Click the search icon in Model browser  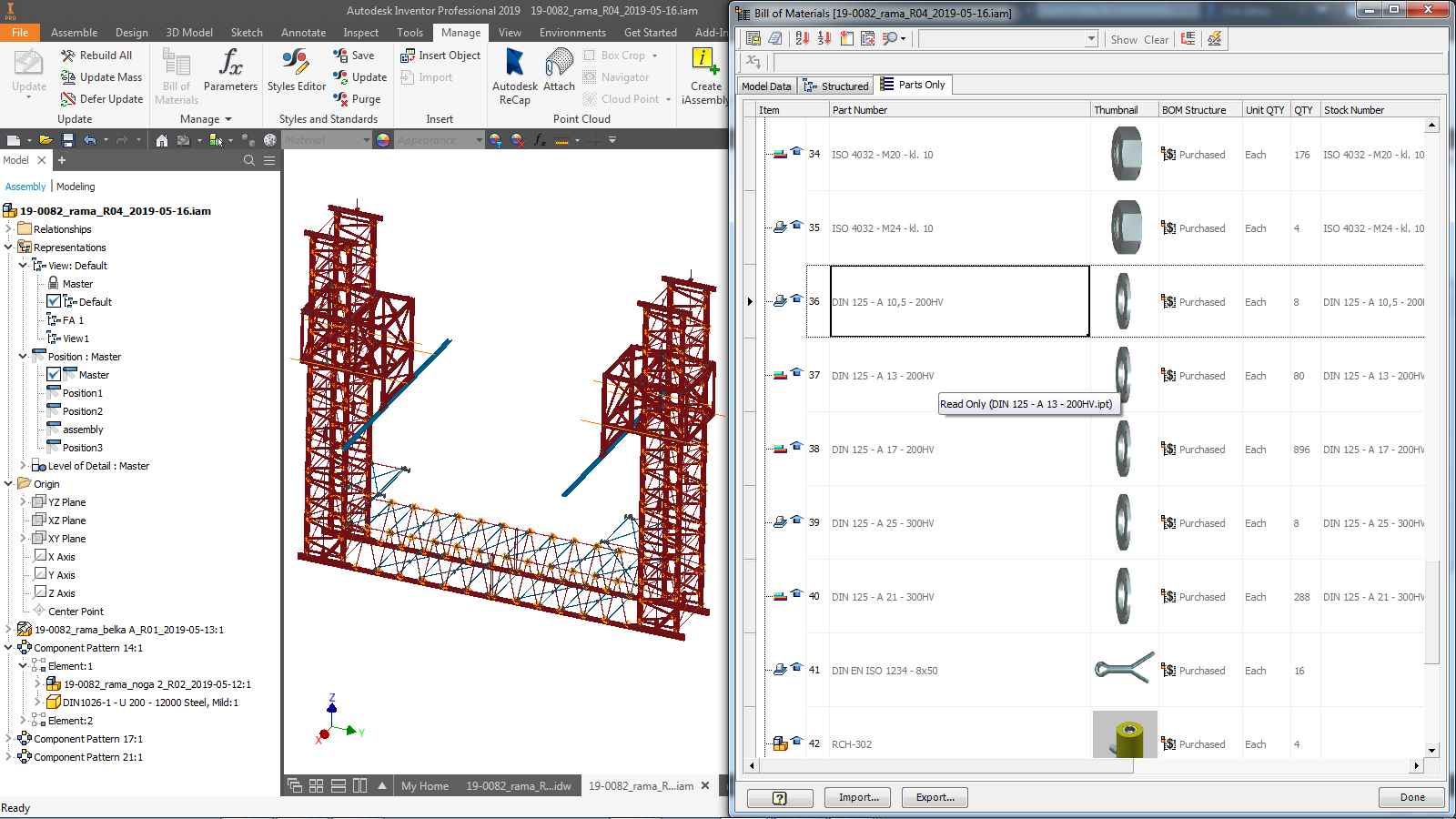[249, 160]
